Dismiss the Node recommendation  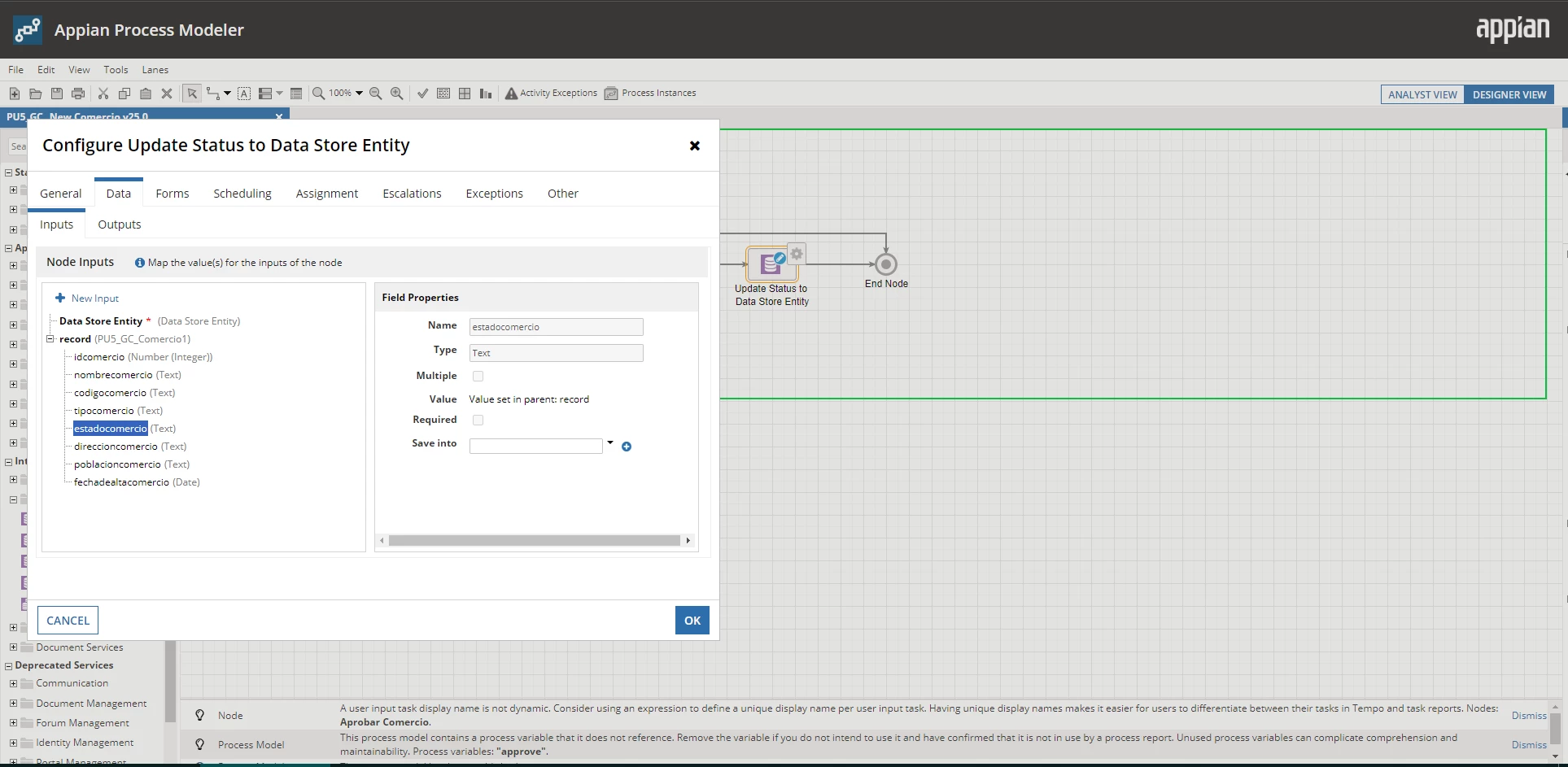pyautogui.click(x=1529, y=716)
